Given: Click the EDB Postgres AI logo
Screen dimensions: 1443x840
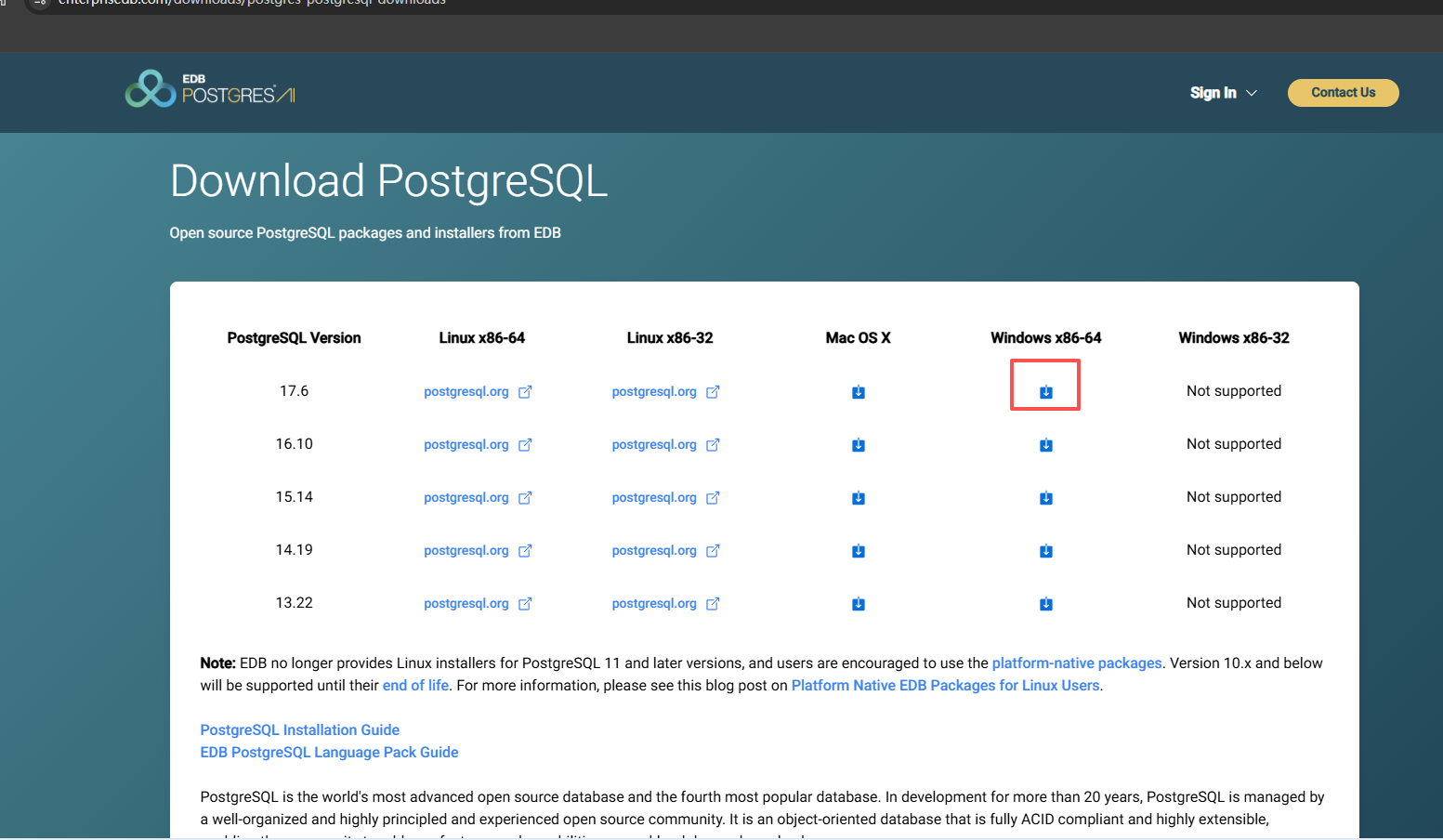Looking at the screenshot, I should (x=210, y=89).
